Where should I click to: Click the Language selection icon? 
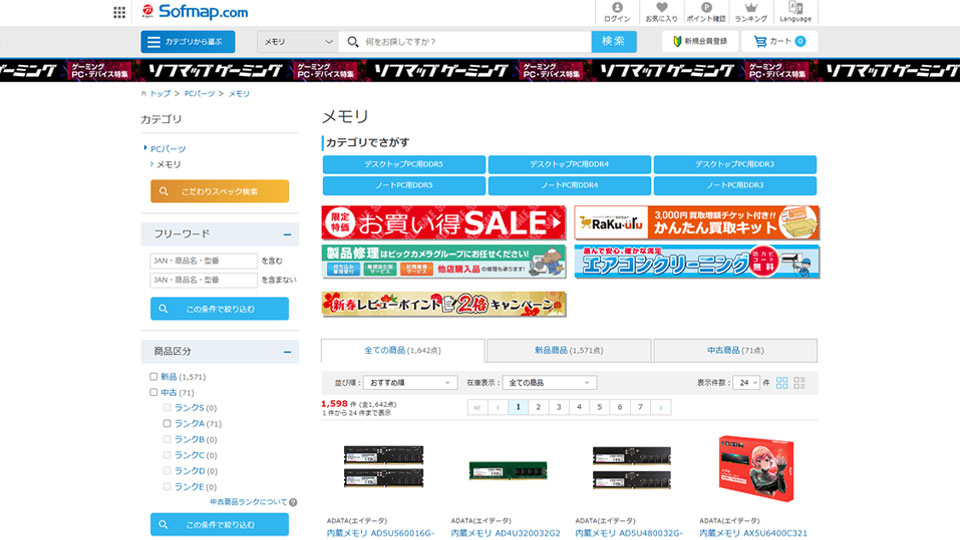coord(795,9)
